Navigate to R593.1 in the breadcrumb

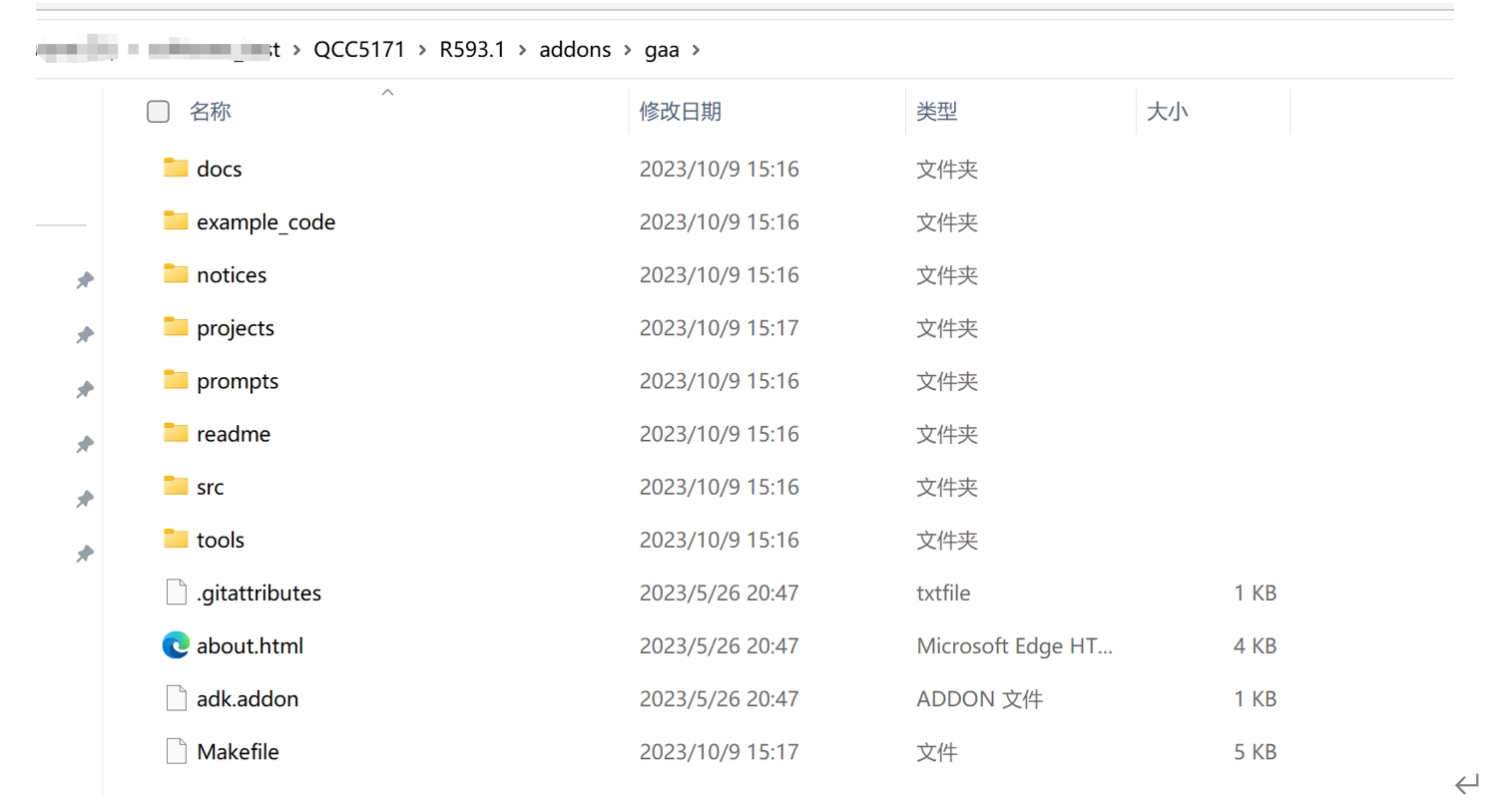coord(472,50)
